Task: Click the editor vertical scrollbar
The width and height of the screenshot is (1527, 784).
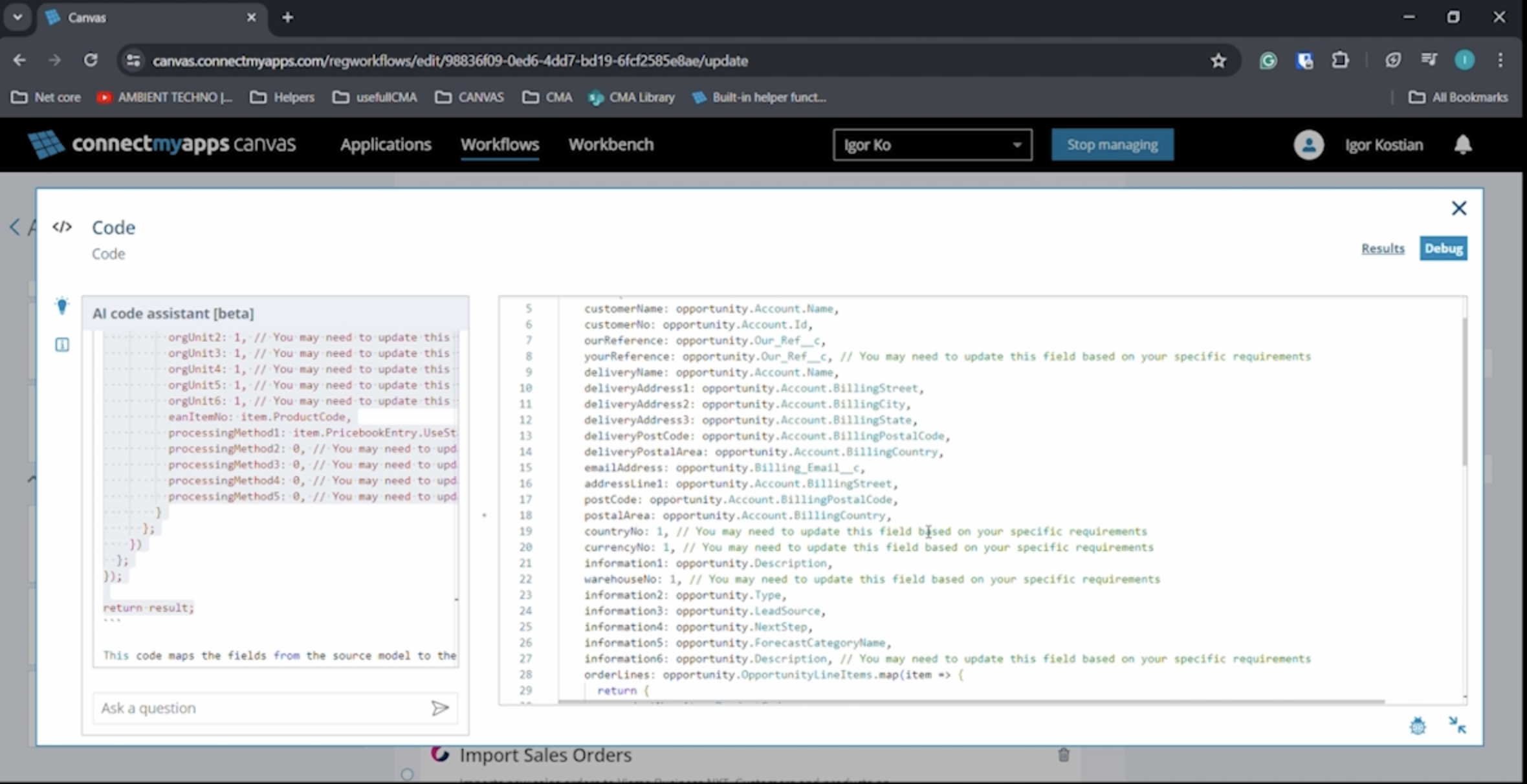Action: [1464, 391]
